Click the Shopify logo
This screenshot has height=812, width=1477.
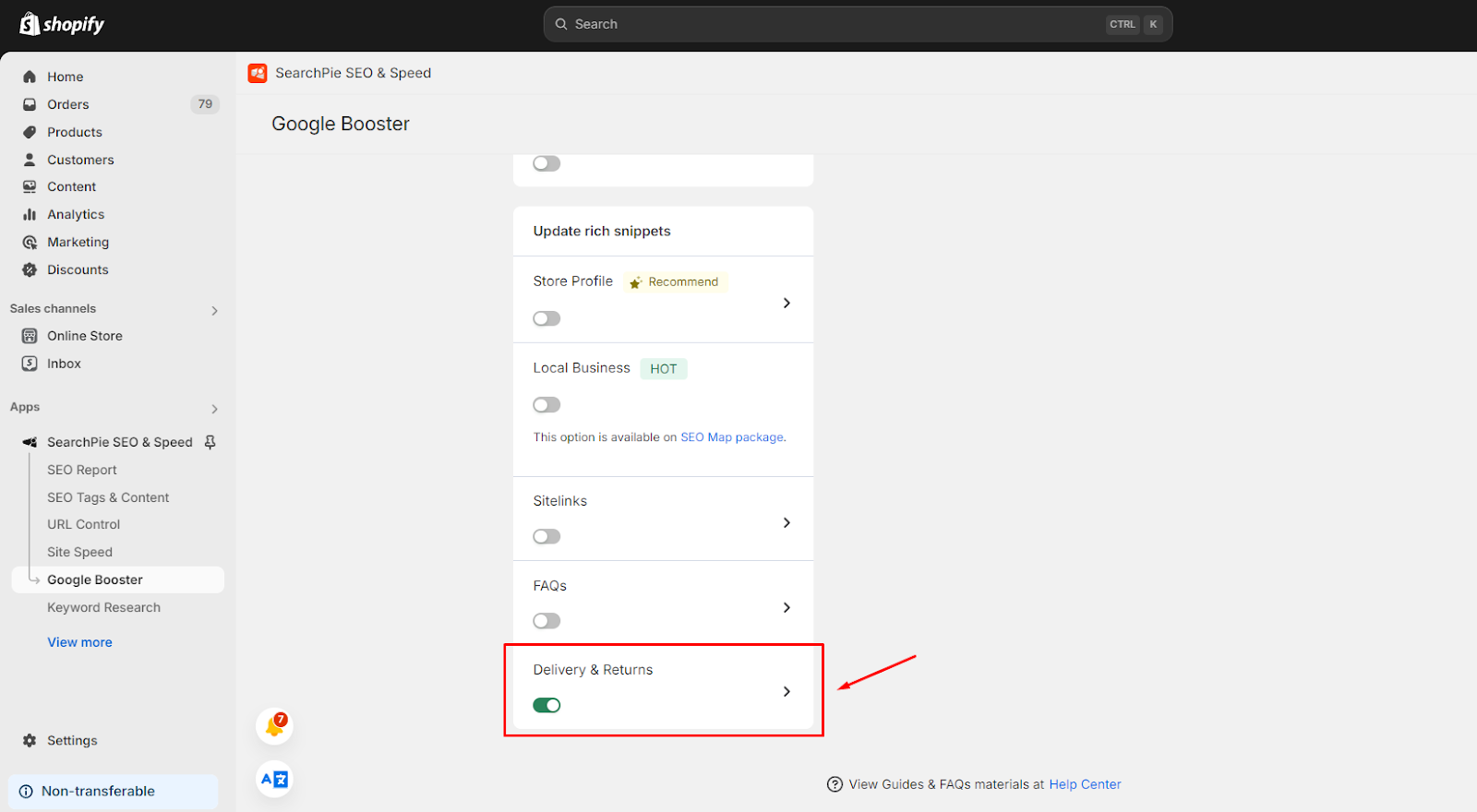click(x=62, y=24)
